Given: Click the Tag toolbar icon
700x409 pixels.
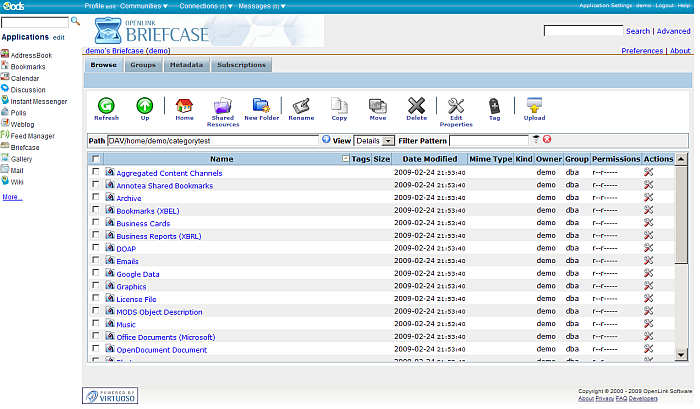Looking at the screenshot, I should pyautogui.click(x=494, y=105).
